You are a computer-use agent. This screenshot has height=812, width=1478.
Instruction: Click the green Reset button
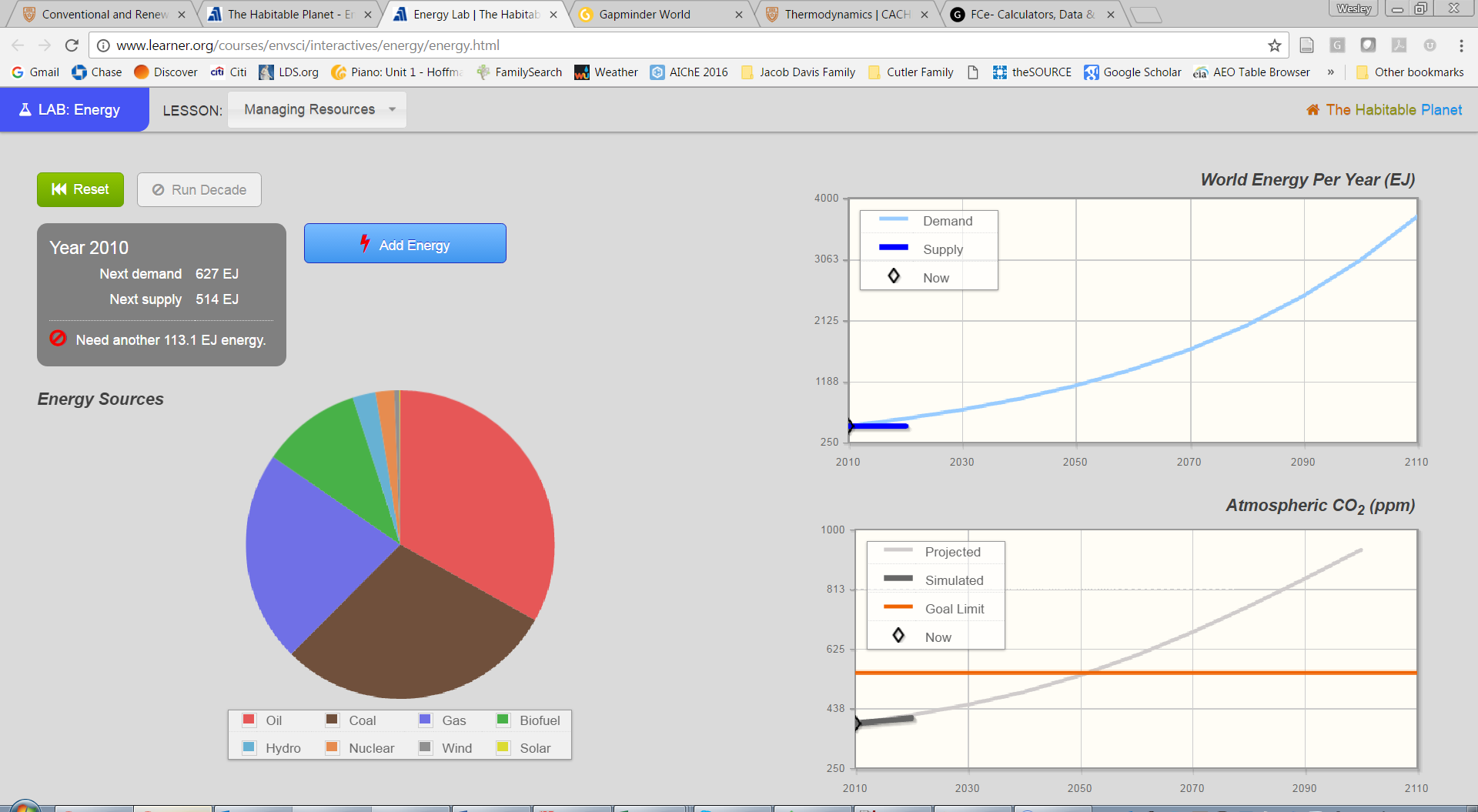80,189
